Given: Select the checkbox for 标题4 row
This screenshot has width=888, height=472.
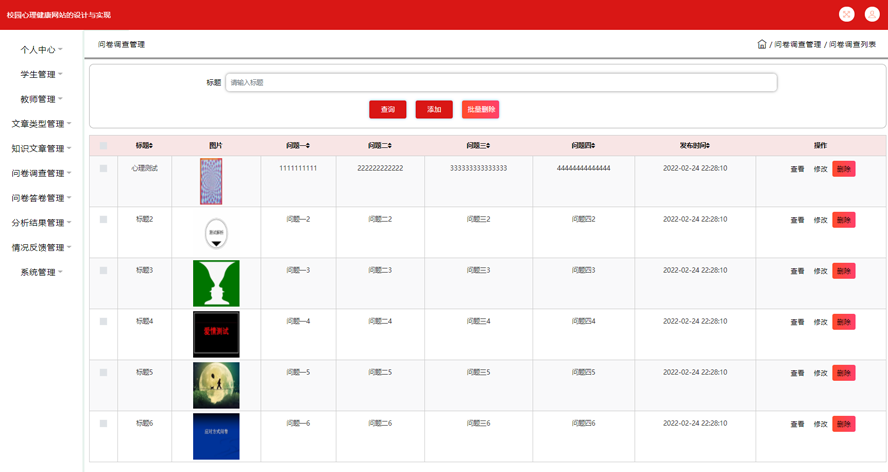Looking at the screenshot, I should (103, 322).
